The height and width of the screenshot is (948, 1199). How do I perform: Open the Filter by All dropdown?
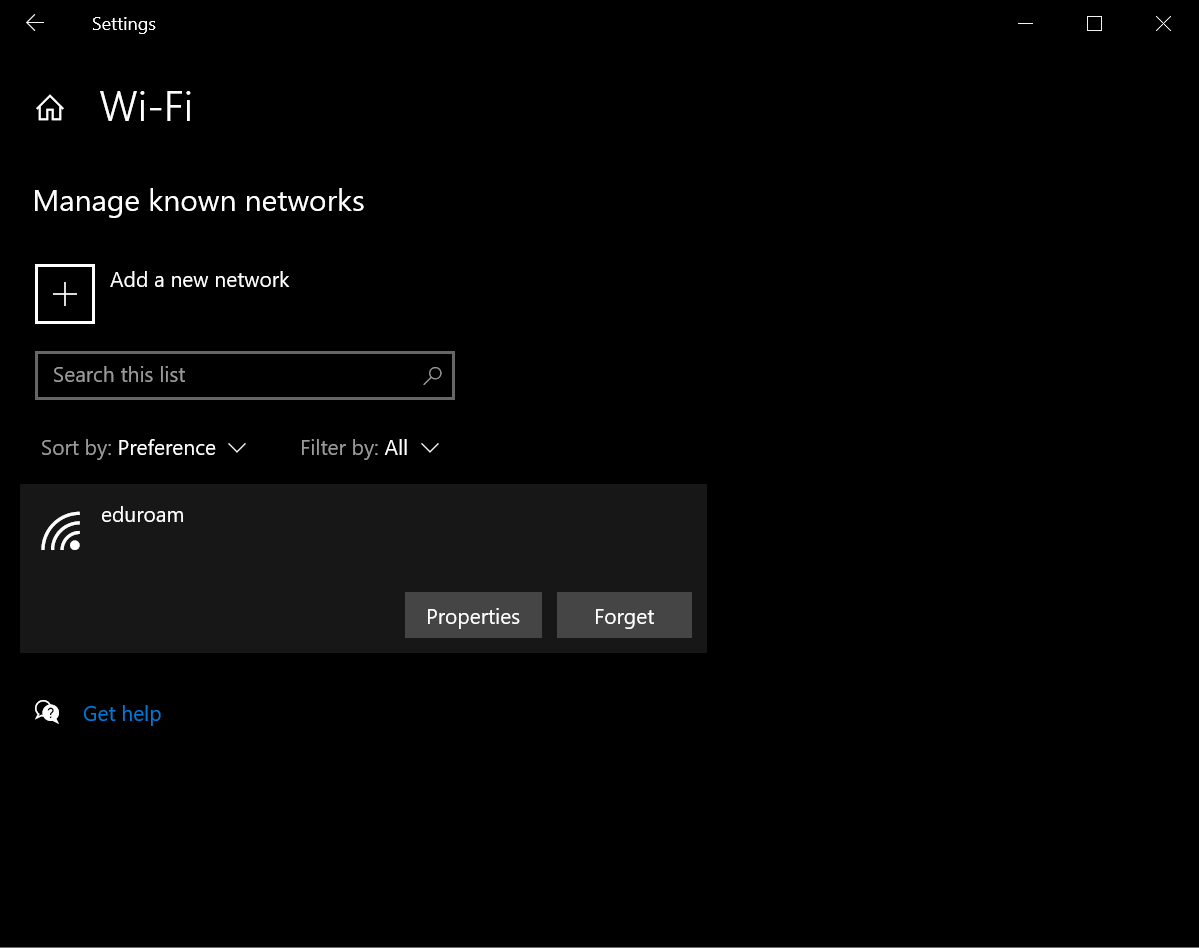[370, 448]
